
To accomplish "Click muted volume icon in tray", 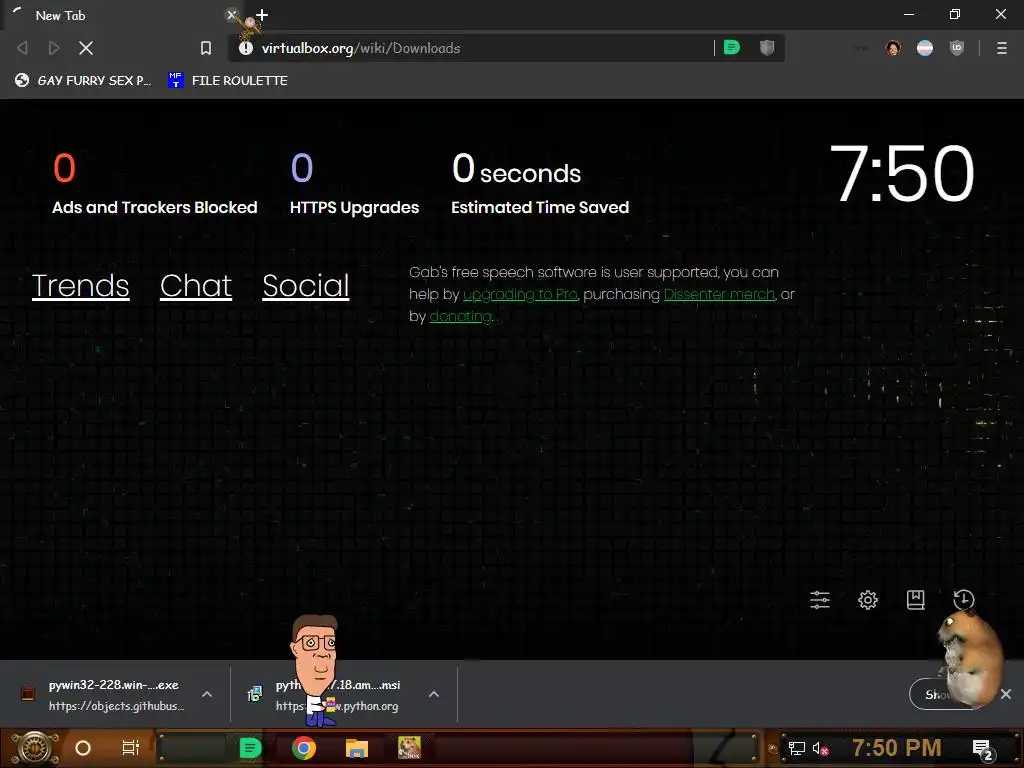I will click(820, 748).
